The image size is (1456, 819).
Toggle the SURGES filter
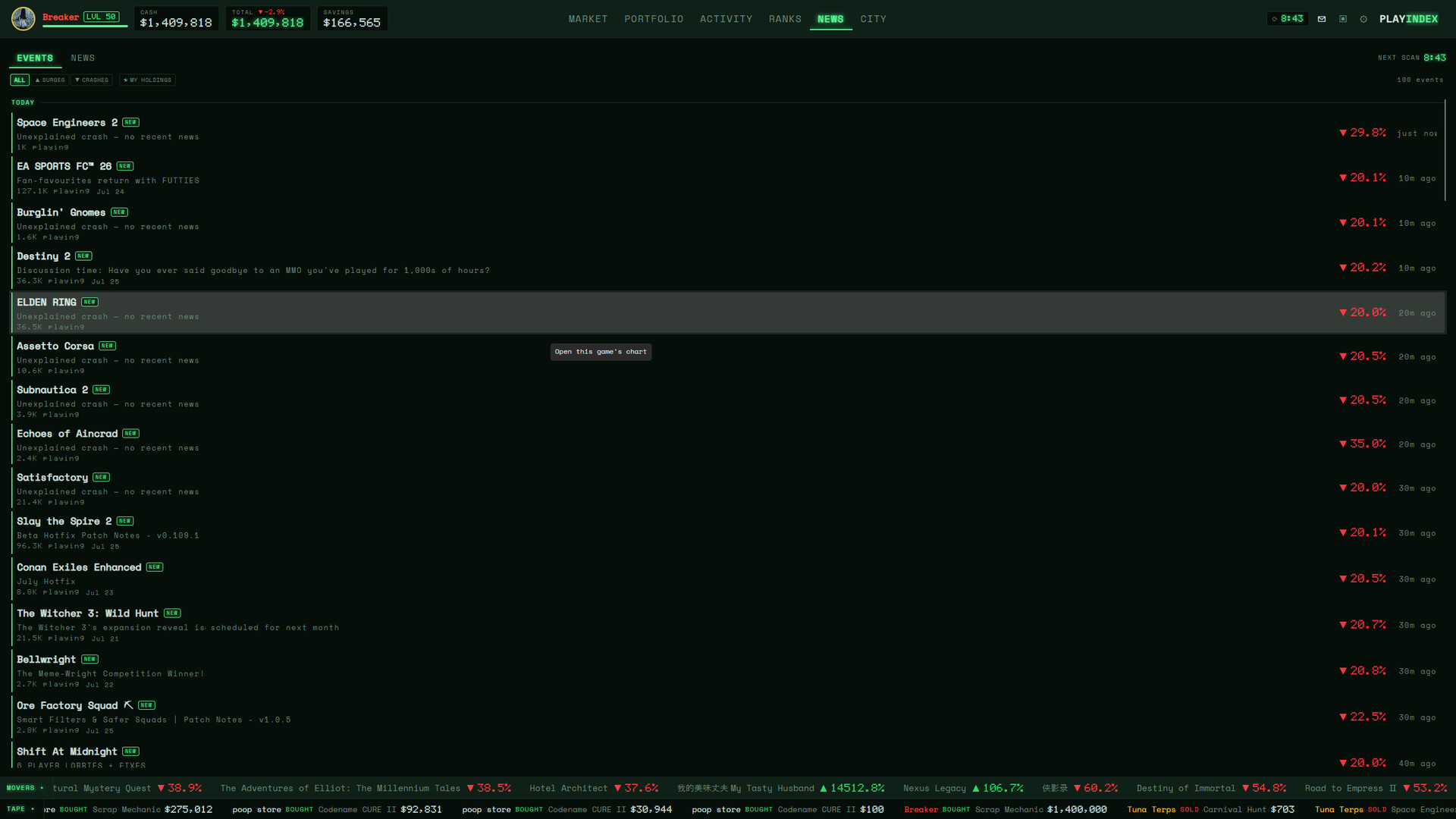50,80
